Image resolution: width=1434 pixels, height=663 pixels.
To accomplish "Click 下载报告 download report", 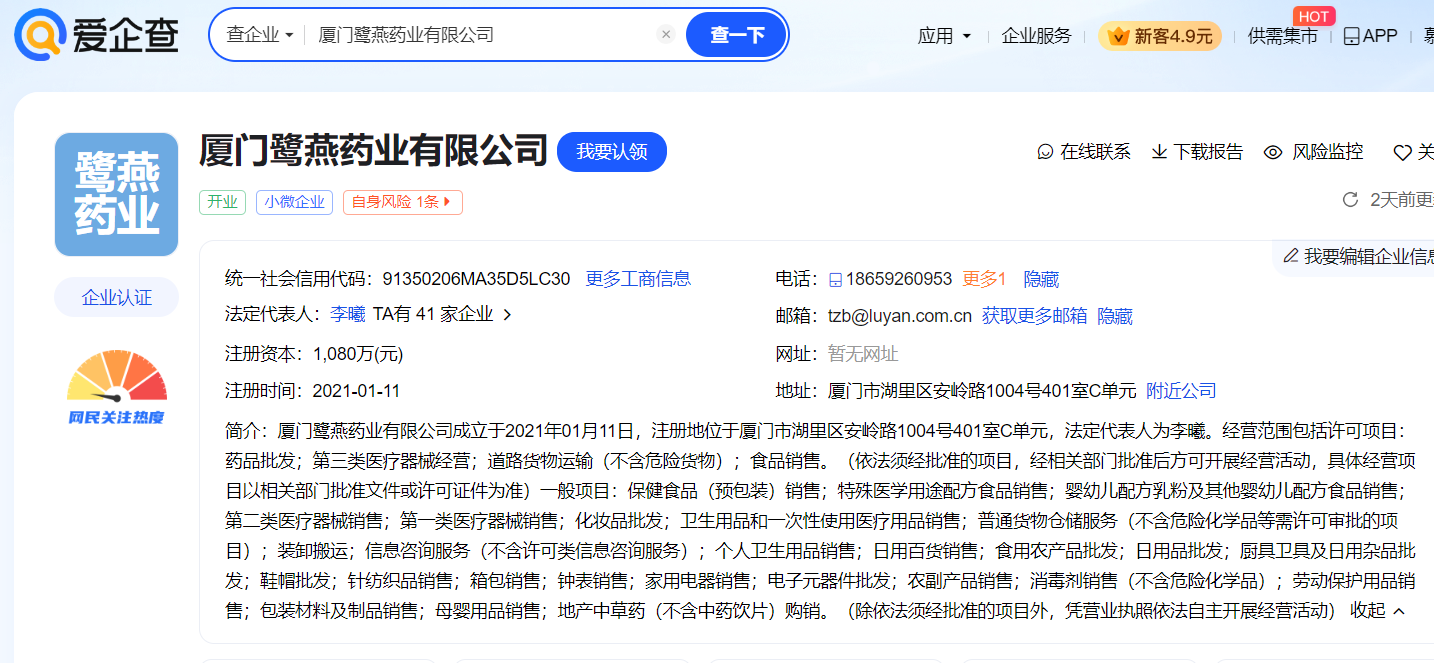I will (1197, 152).
